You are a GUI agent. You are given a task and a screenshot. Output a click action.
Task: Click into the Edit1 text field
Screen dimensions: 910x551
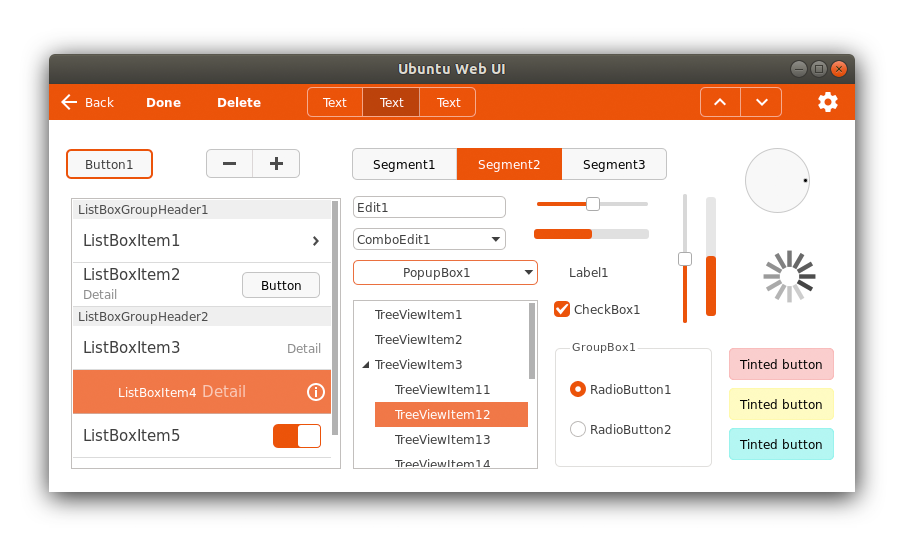(429, 207)
